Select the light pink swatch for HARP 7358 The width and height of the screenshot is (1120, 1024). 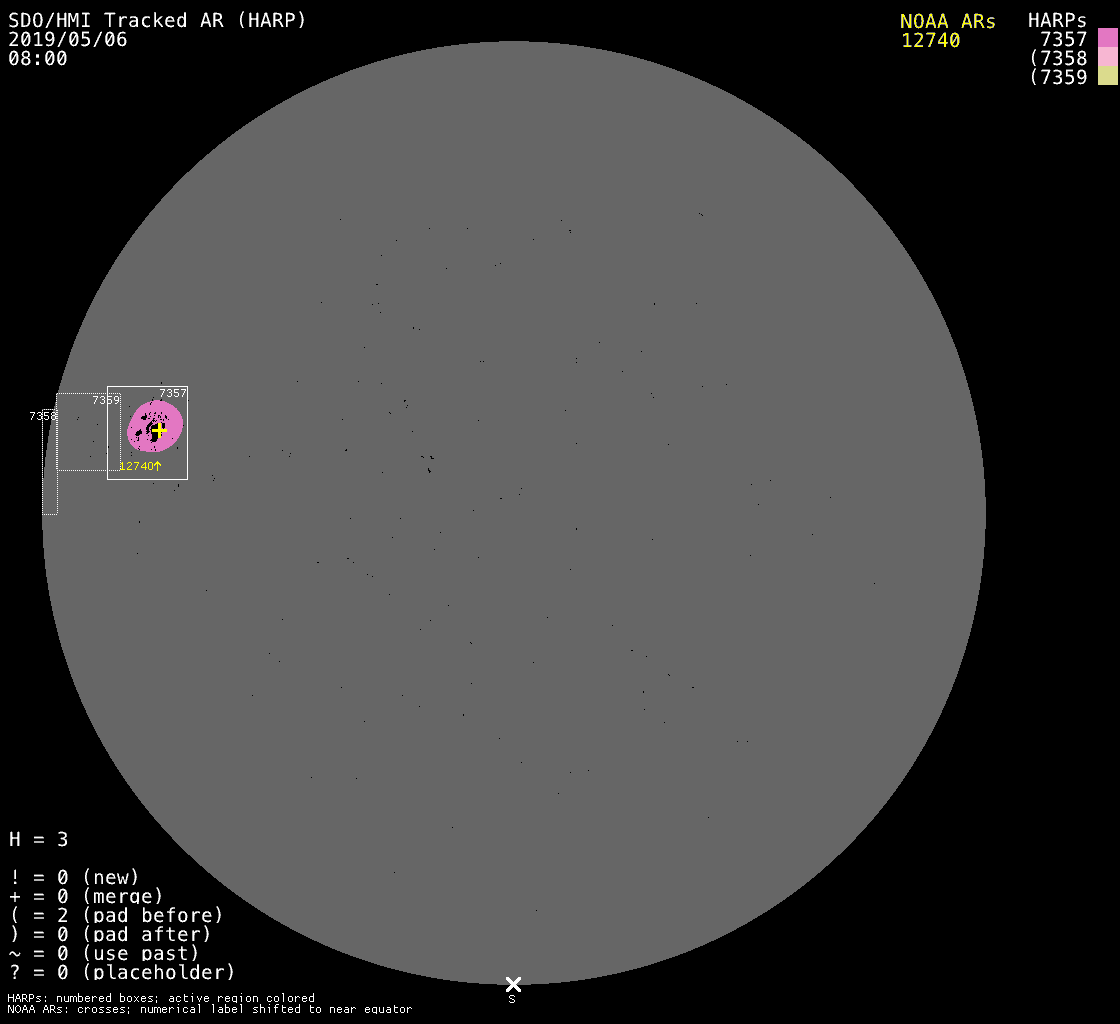pos(1107,57)
